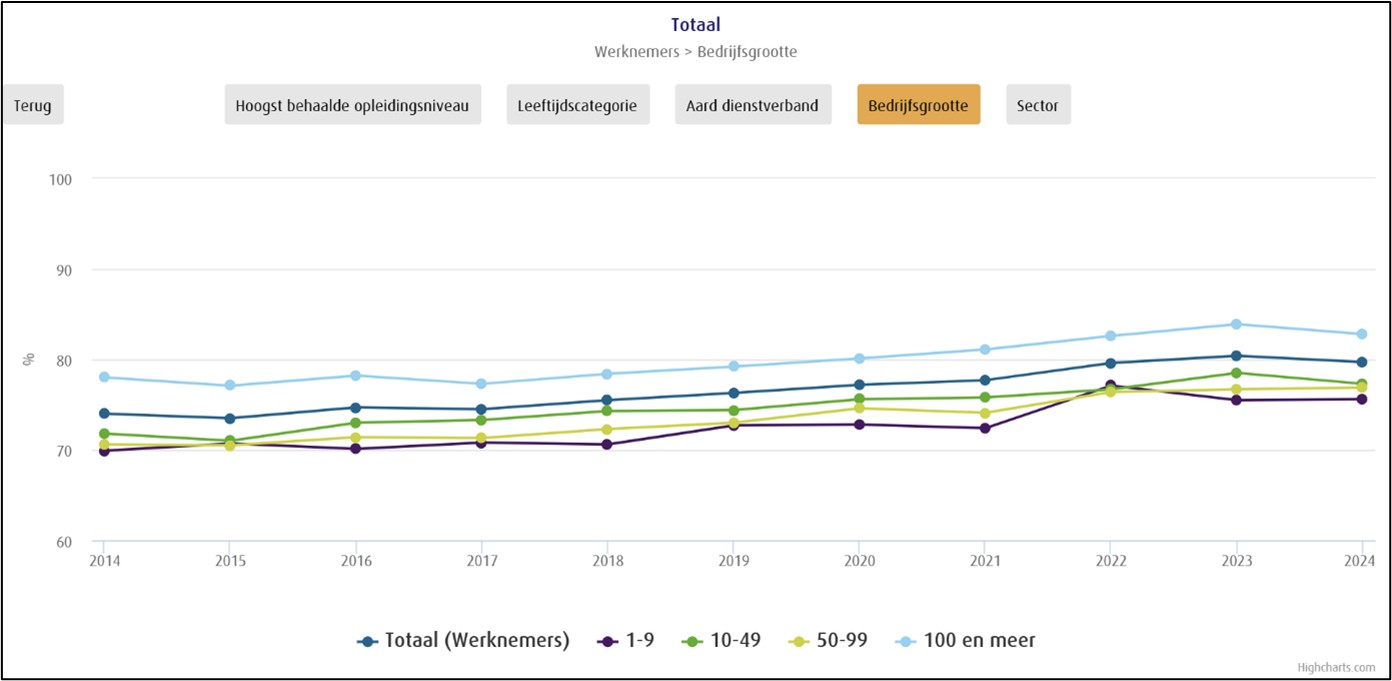The height and width of the screenshot is (681, 1392).
Task: Select the 1-9 data point at 2021
Action: [985, 428]
